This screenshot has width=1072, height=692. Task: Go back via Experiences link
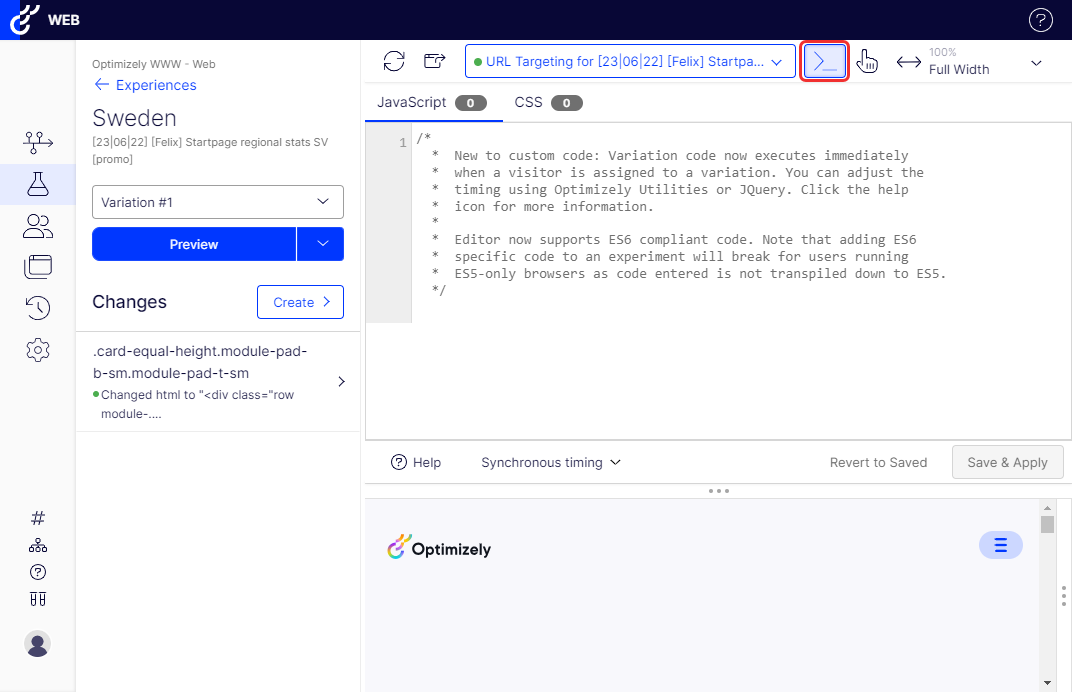pyautogui.click(x=145, y=85)
